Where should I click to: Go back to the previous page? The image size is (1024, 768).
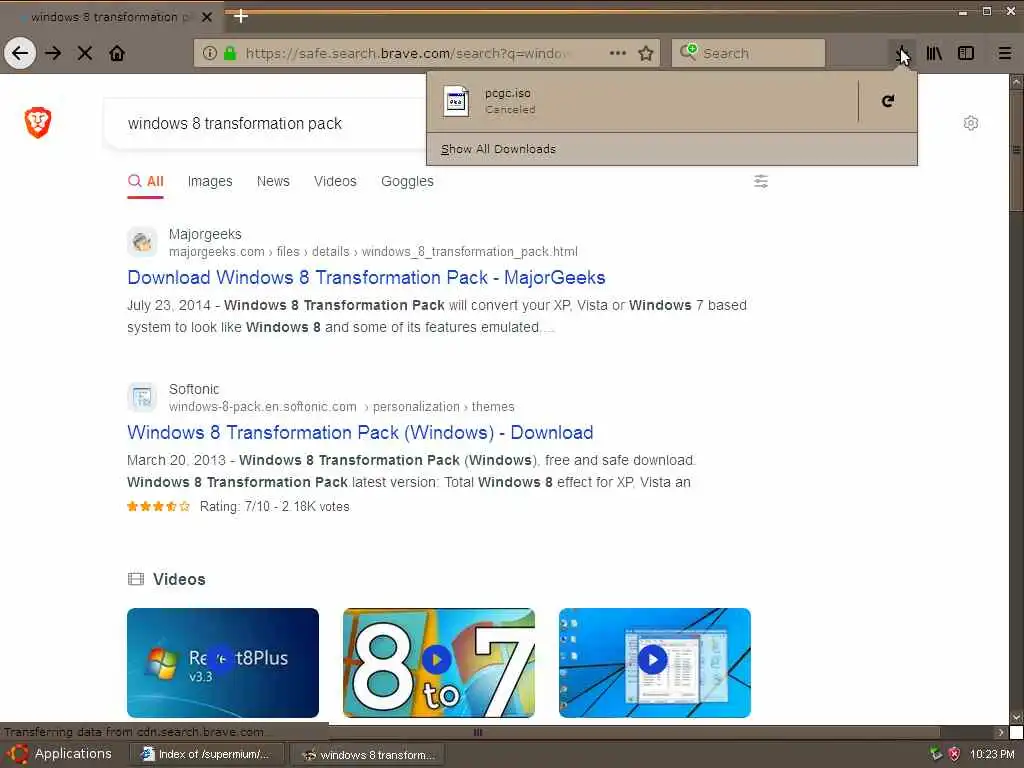pyautogui.click(x=20, y=53)
